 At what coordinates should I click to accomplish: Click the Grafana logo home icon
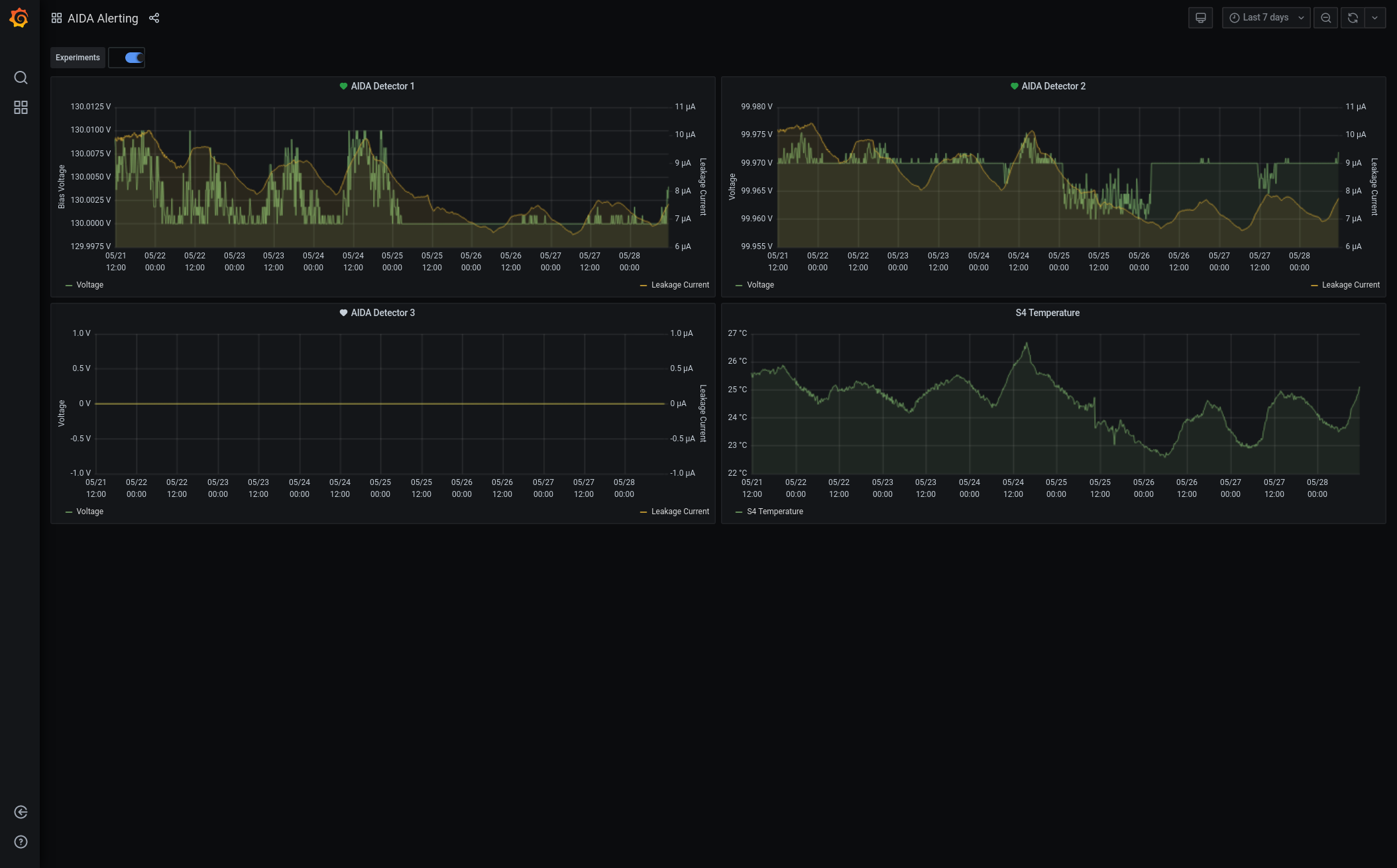[19, 18]
